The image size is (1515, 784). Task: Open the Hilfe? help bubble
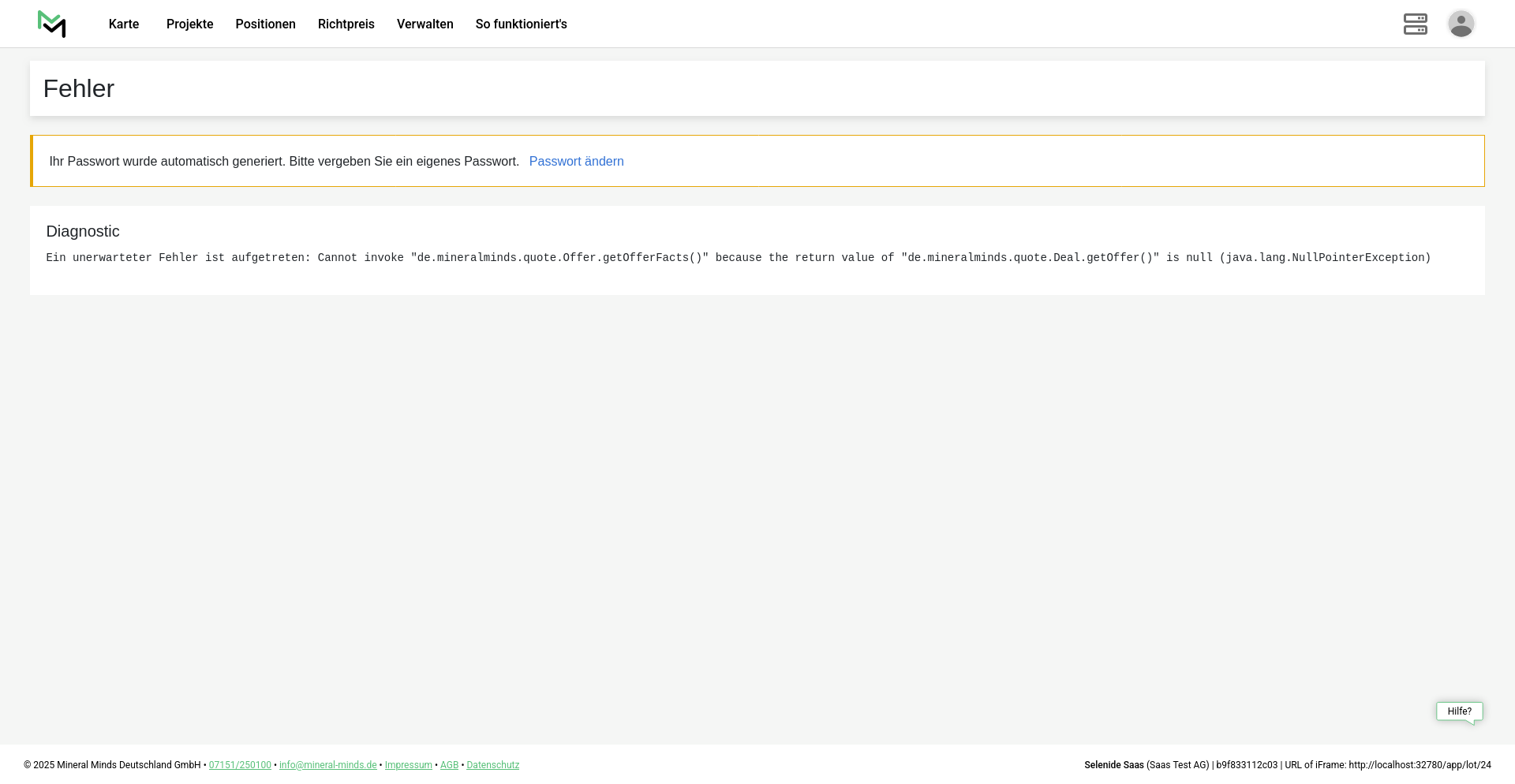(x=1459, y=711)
